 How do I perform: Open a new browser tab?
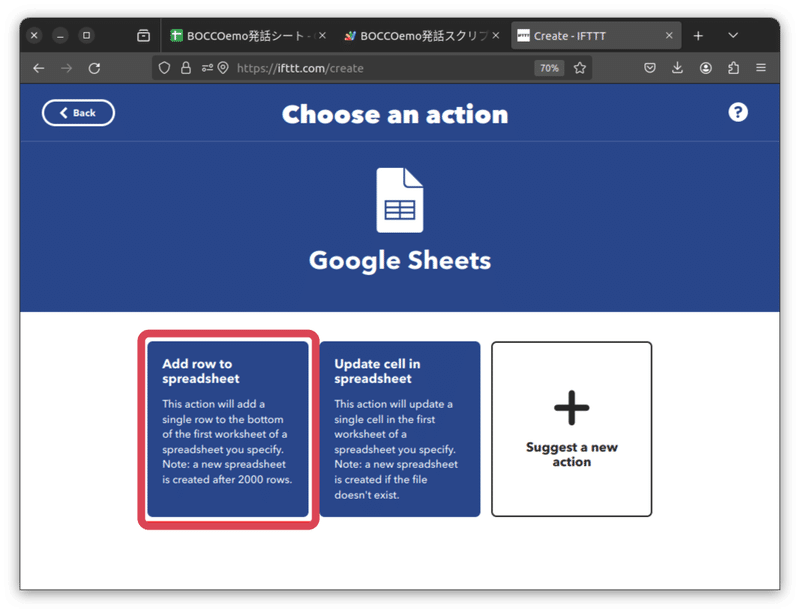pos(698,36)
